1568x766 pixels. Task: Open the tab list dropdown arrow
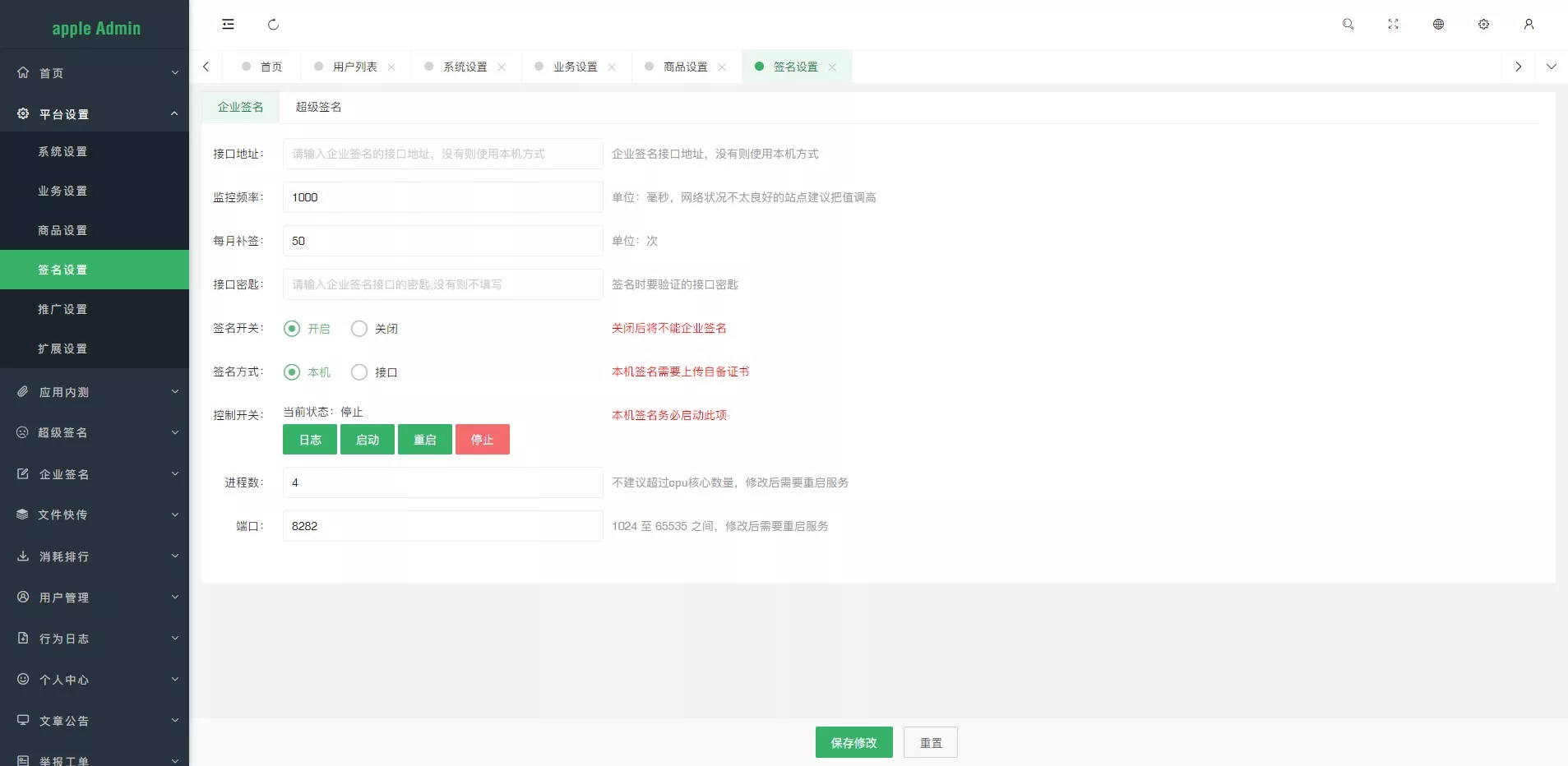click(x=1551, y=67)
